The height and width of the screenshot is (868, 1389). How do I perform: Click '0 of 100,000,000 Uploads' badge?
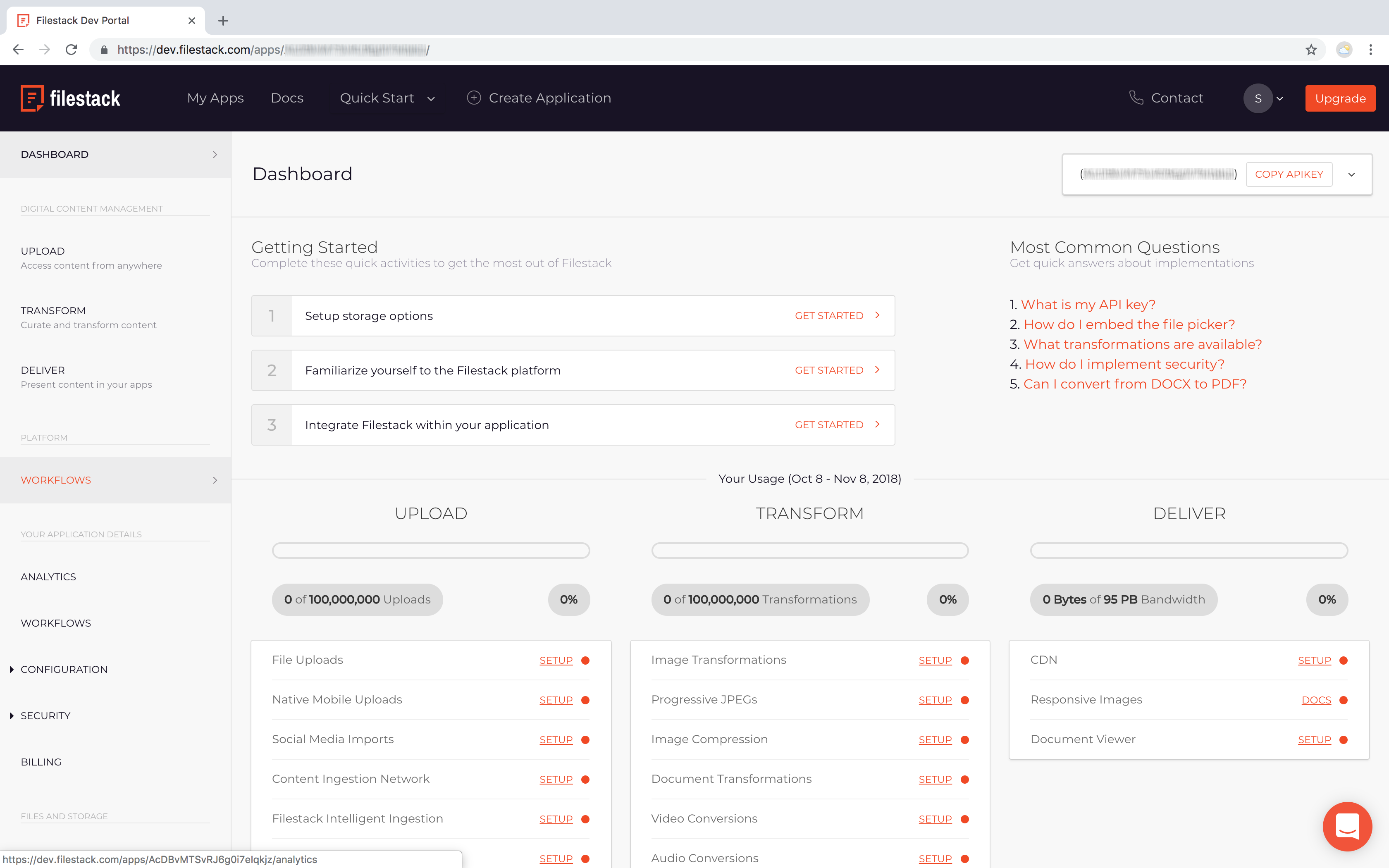(357, 600)
